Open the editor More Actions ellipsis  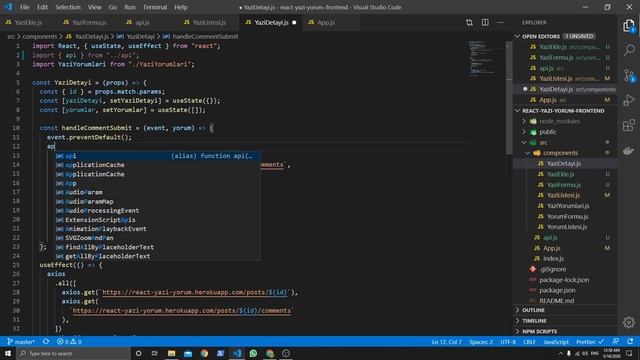click(500, 22)
